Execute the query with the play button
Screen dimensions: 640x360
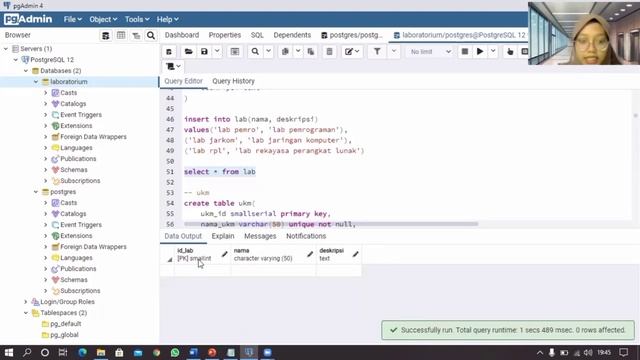[480, 52]
